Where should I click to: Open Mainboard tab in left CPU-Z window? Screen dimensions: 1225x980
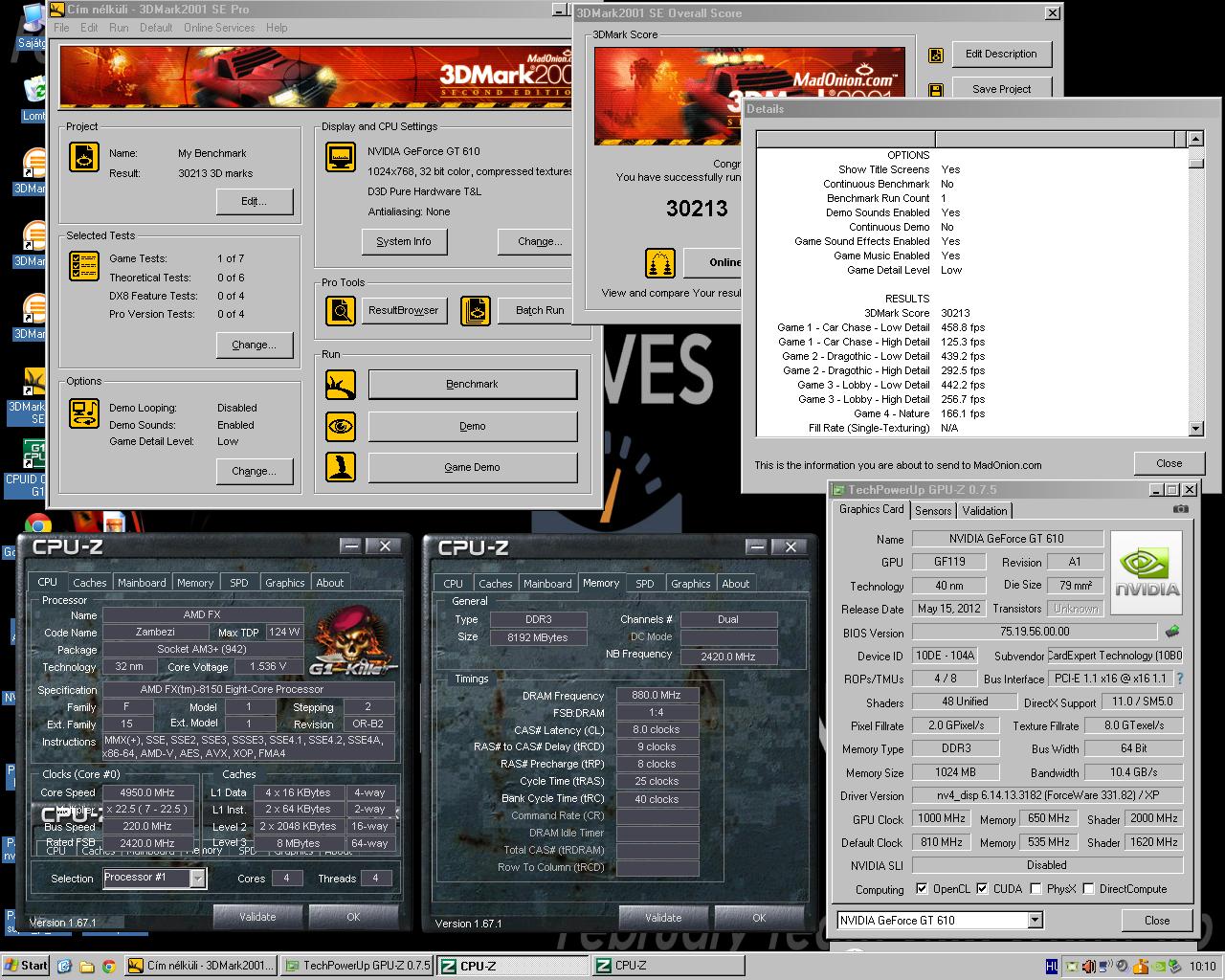pyautogui.click(x=142, y=583)
